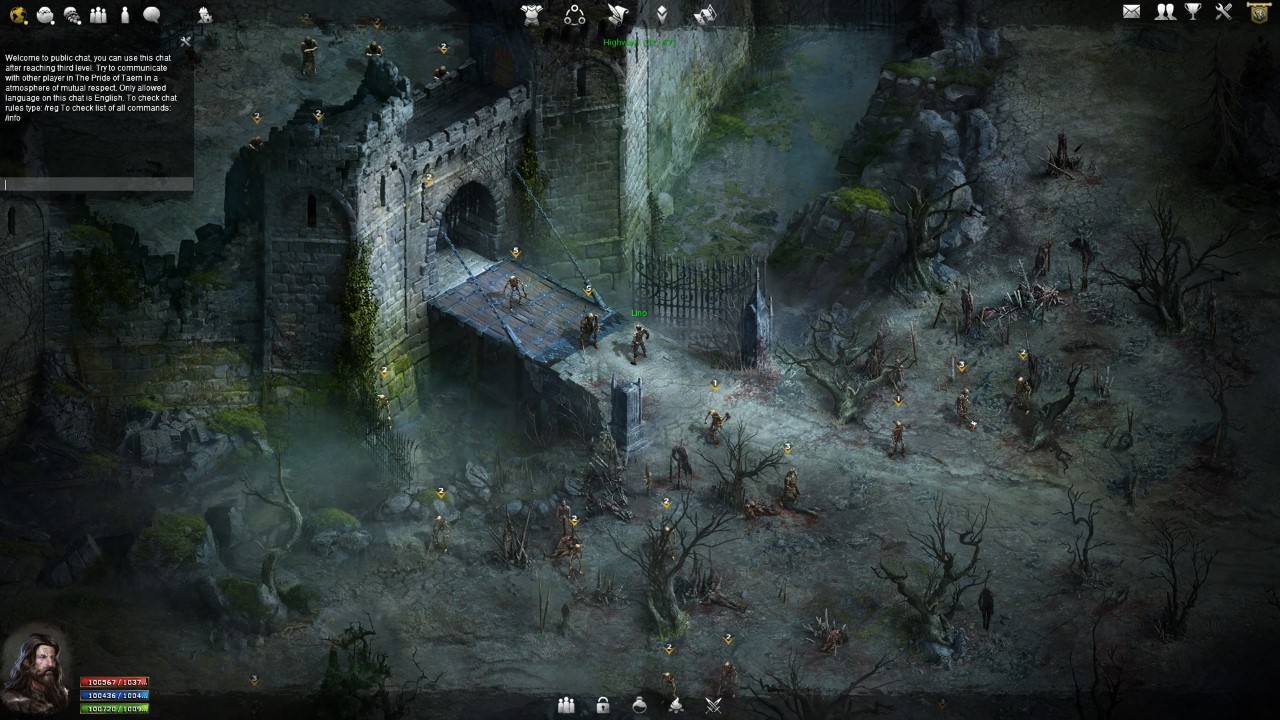The image size is (1280, 720).
Task: Collapse the public chat welcome panel
Action: (x=185, y=42)
